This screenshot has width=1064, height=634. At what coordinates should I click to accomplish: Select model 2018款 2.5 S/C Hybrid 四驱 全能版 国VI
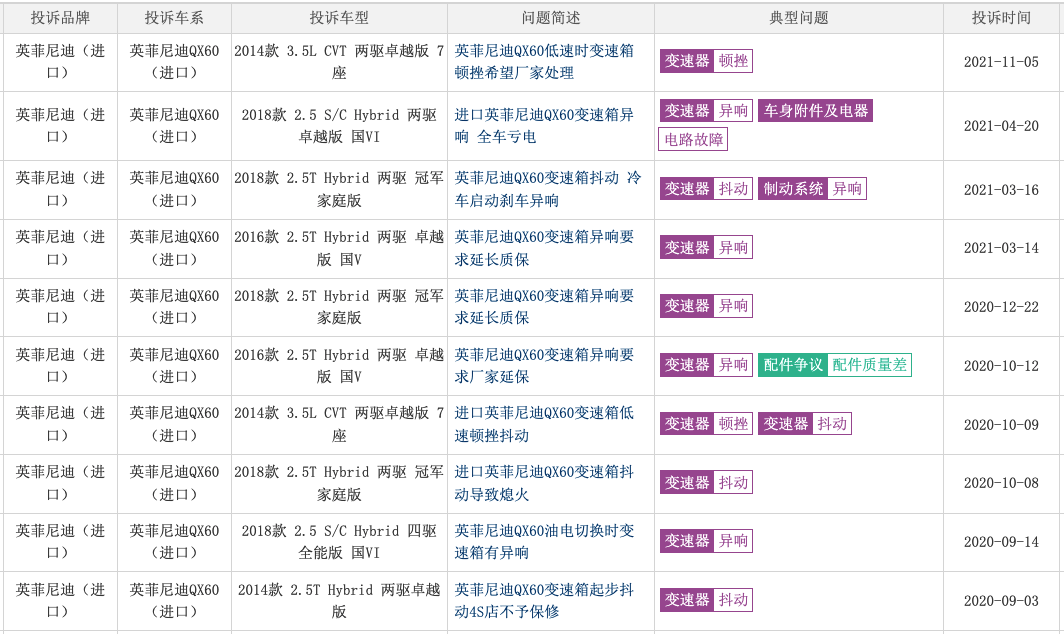click(339, 542)
